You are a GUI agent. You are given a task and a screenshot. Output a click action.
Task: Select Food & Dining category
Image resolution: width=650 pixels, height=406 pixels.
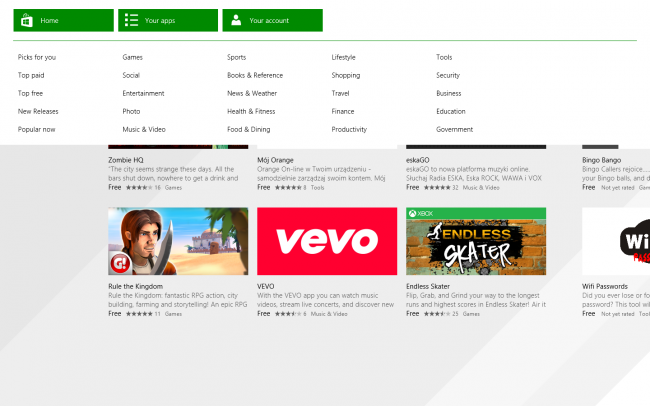pyautogui.click(x=249, y=129)
